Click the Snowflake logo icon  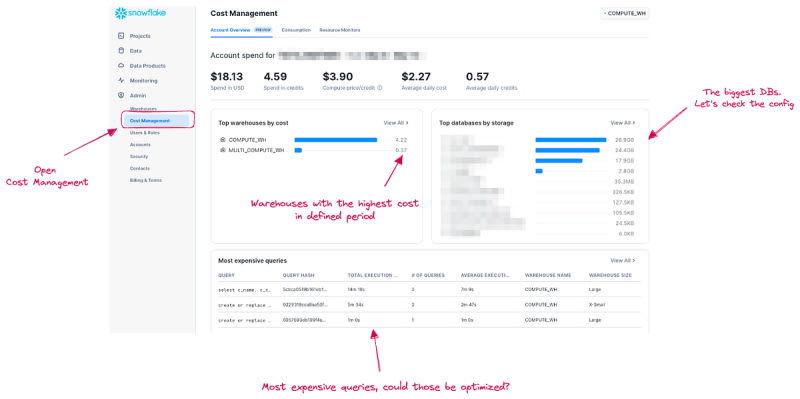tap(121, 13)
